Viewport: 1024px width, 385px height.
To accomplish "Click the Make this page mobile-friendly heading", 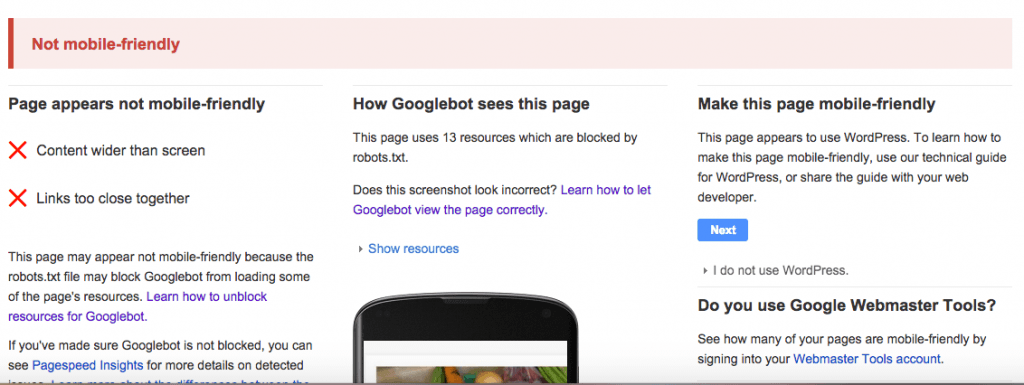I will coord(816,104).
